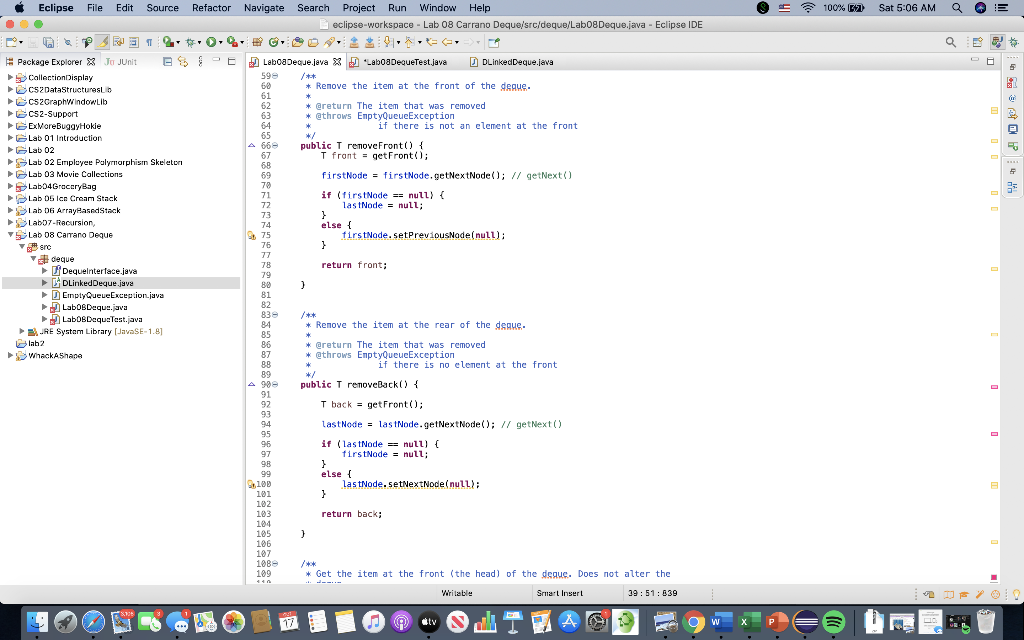
Task: Click the Save All toolbar icon
Action: [x=50, y=42]
